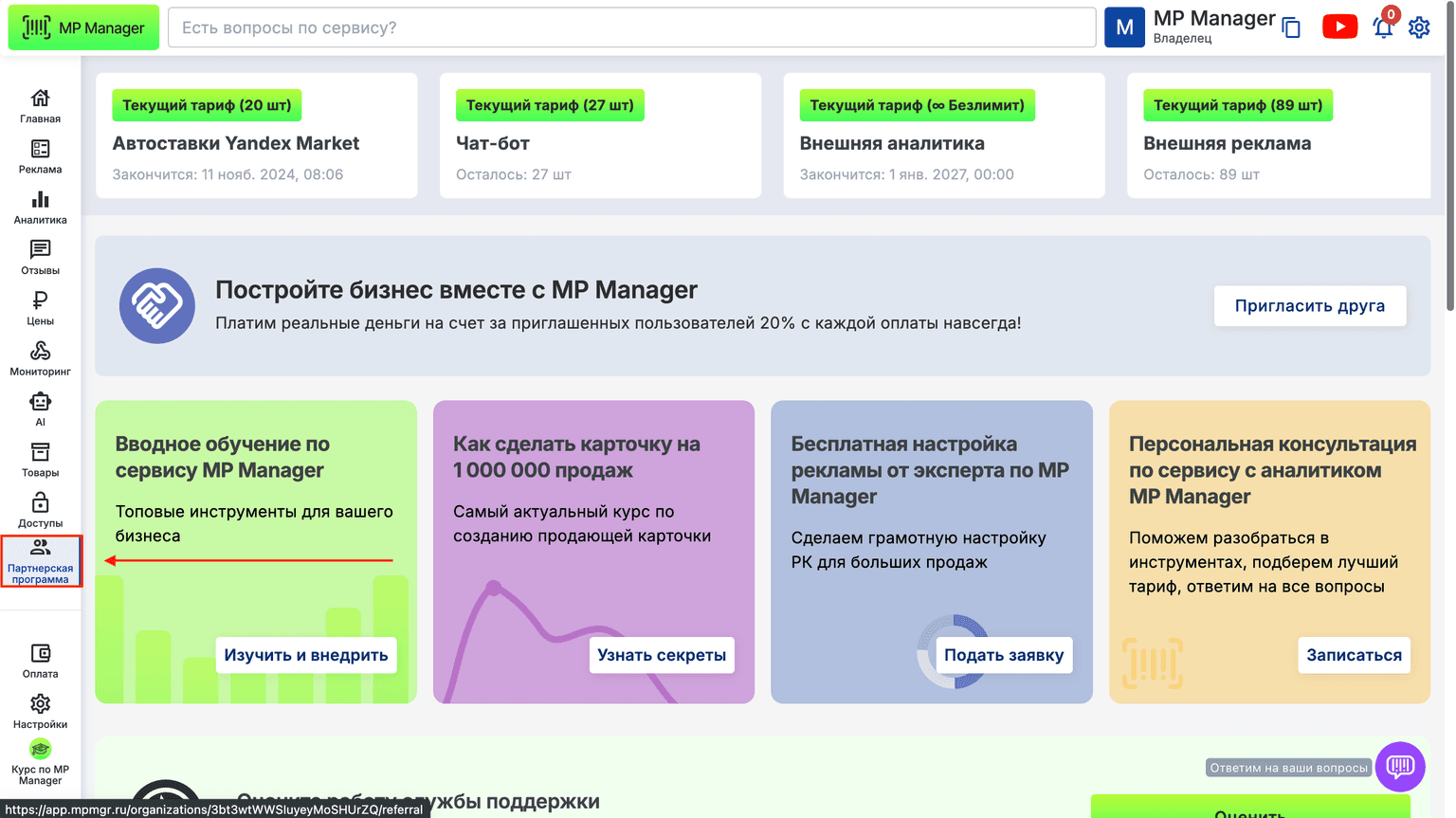Open the settings gear in header
Screen dimensions: 1456x818
coord(1419,27)
